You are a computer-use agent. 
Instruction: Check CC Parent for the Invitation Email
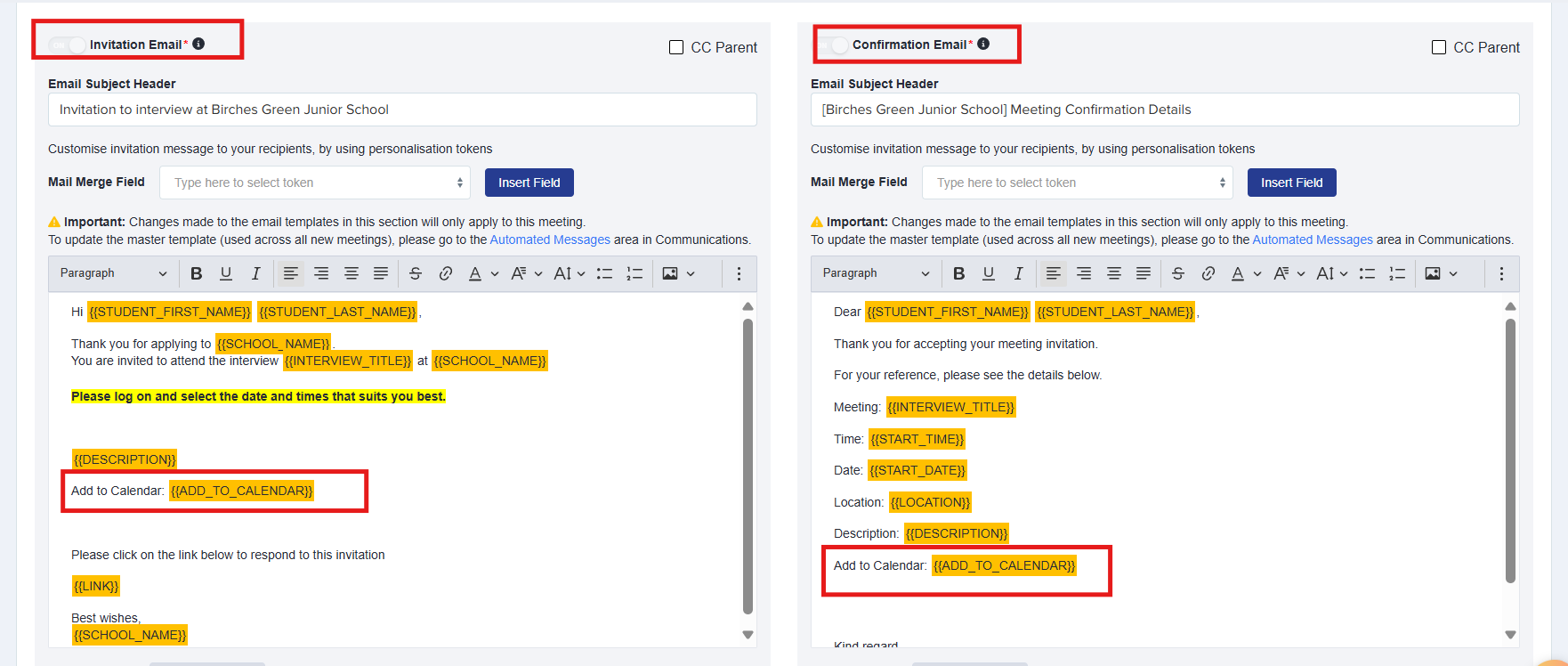click(x=676, y=47)
